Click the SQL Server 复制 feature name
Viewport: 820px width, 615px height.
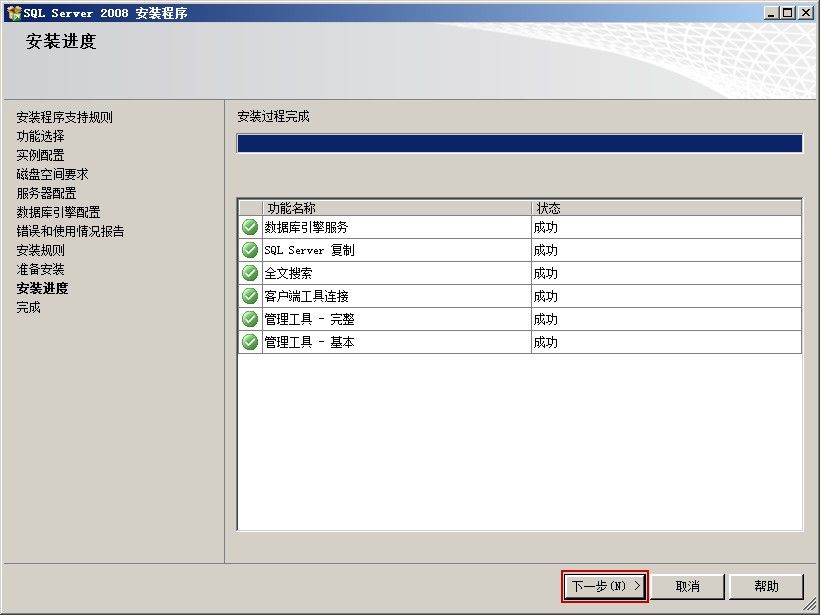click(x=309, y=250)
